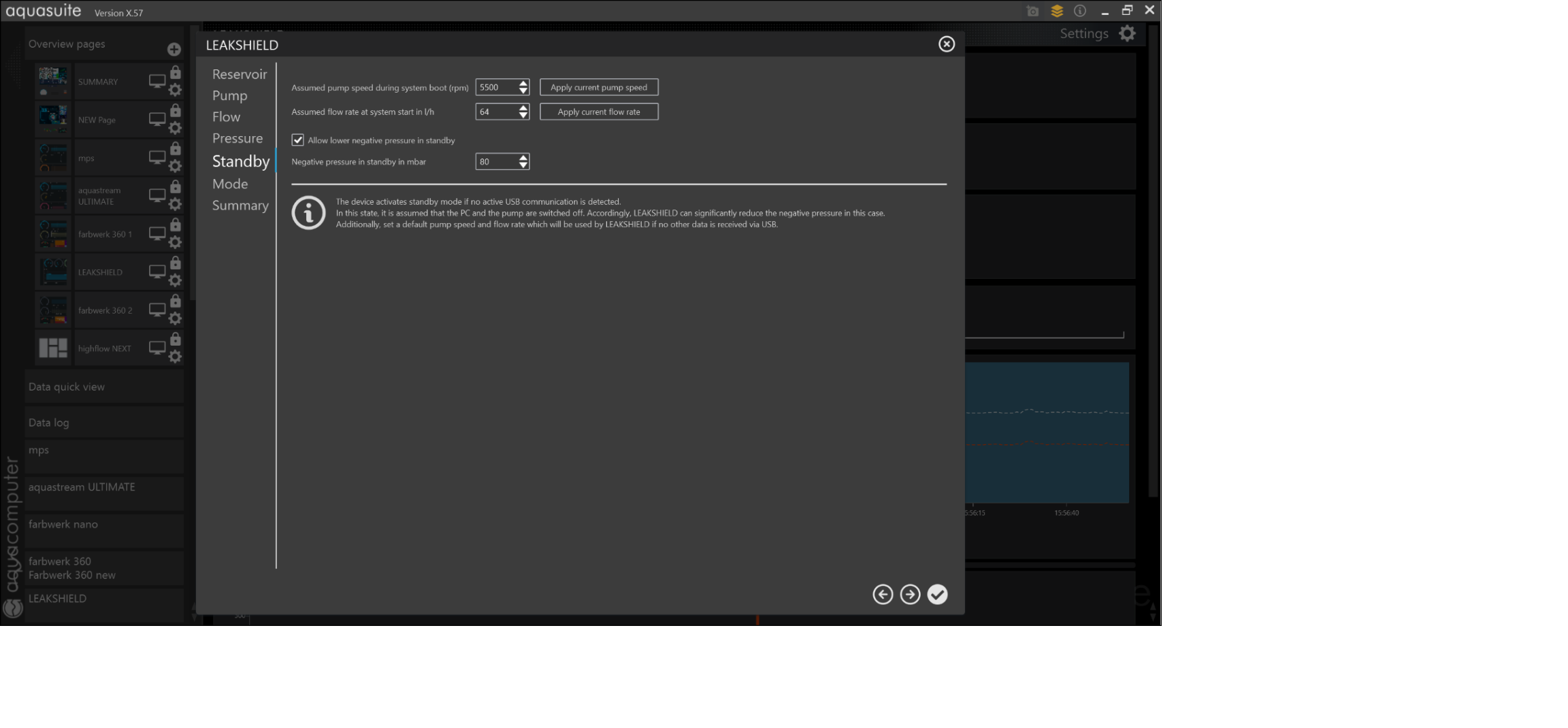Image resolution: width=1568 pixels, height=728 pixels.
Task: Open settings gear for farbwerk 360 1
Action: click(x=175, y=242)
